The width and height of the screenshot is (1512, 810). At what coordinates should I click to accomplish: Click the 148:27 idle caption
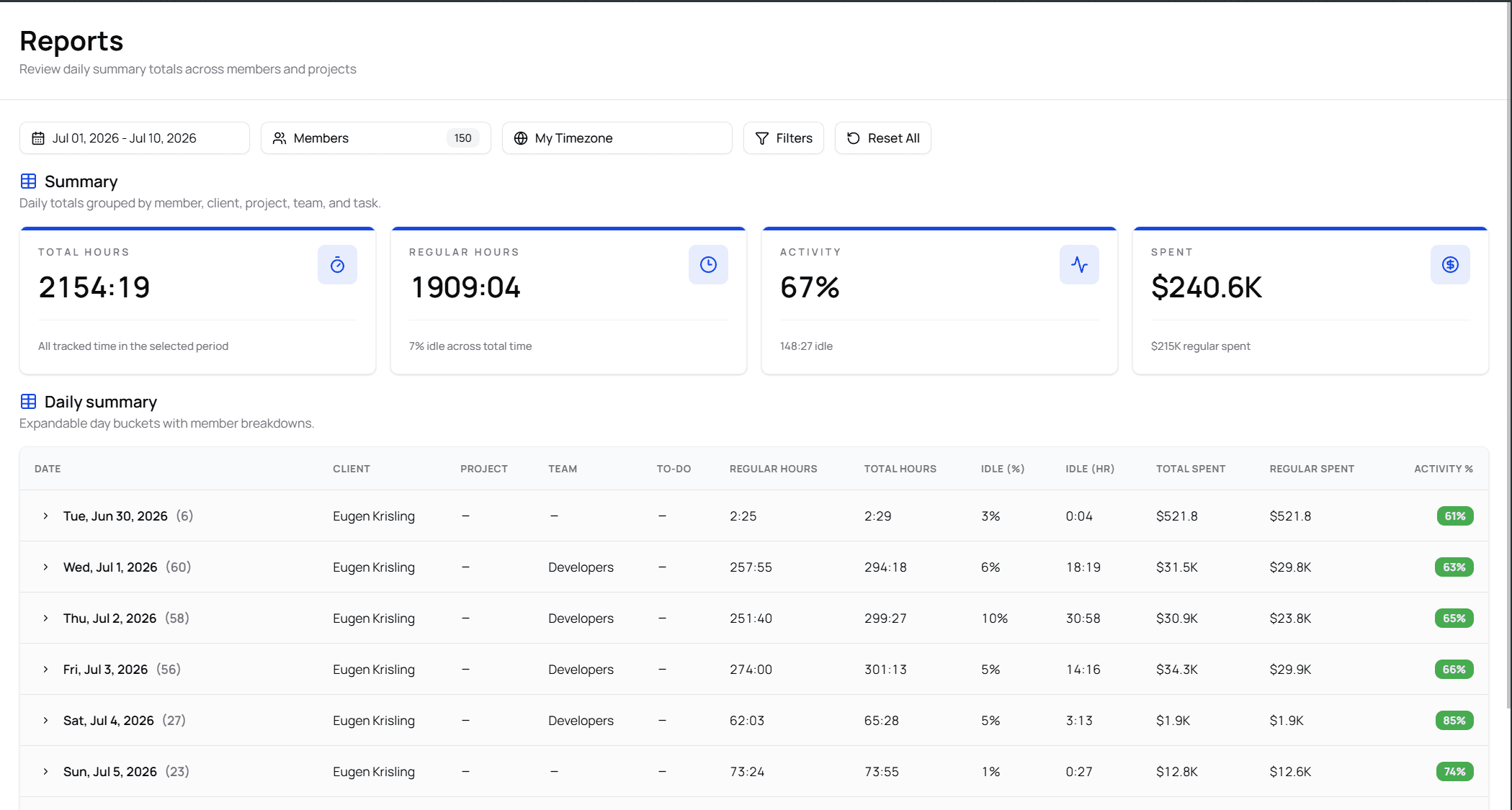point(806,346)
